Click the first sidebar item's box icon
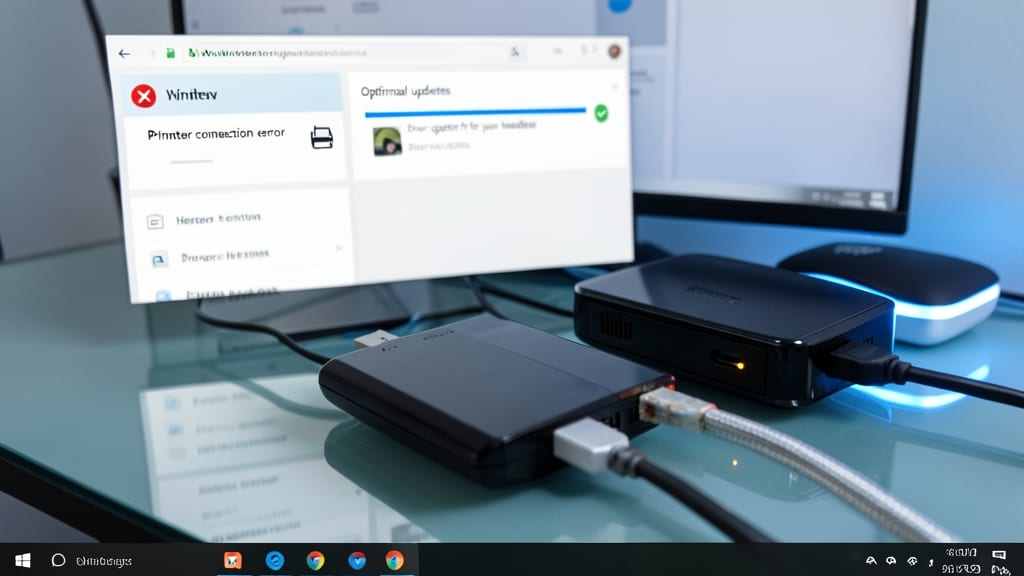The height and width of the screenshot is (576, 1024). 155,222
